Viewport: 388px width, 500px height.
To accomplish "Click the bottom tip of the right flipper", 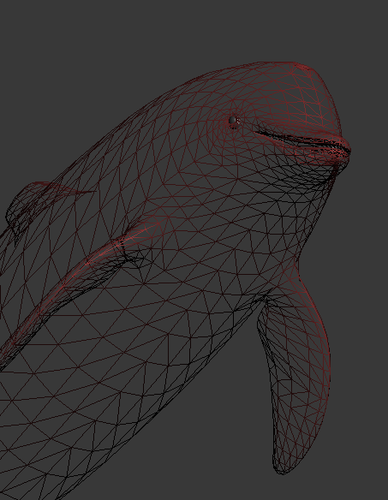I will tap(283, 467).
